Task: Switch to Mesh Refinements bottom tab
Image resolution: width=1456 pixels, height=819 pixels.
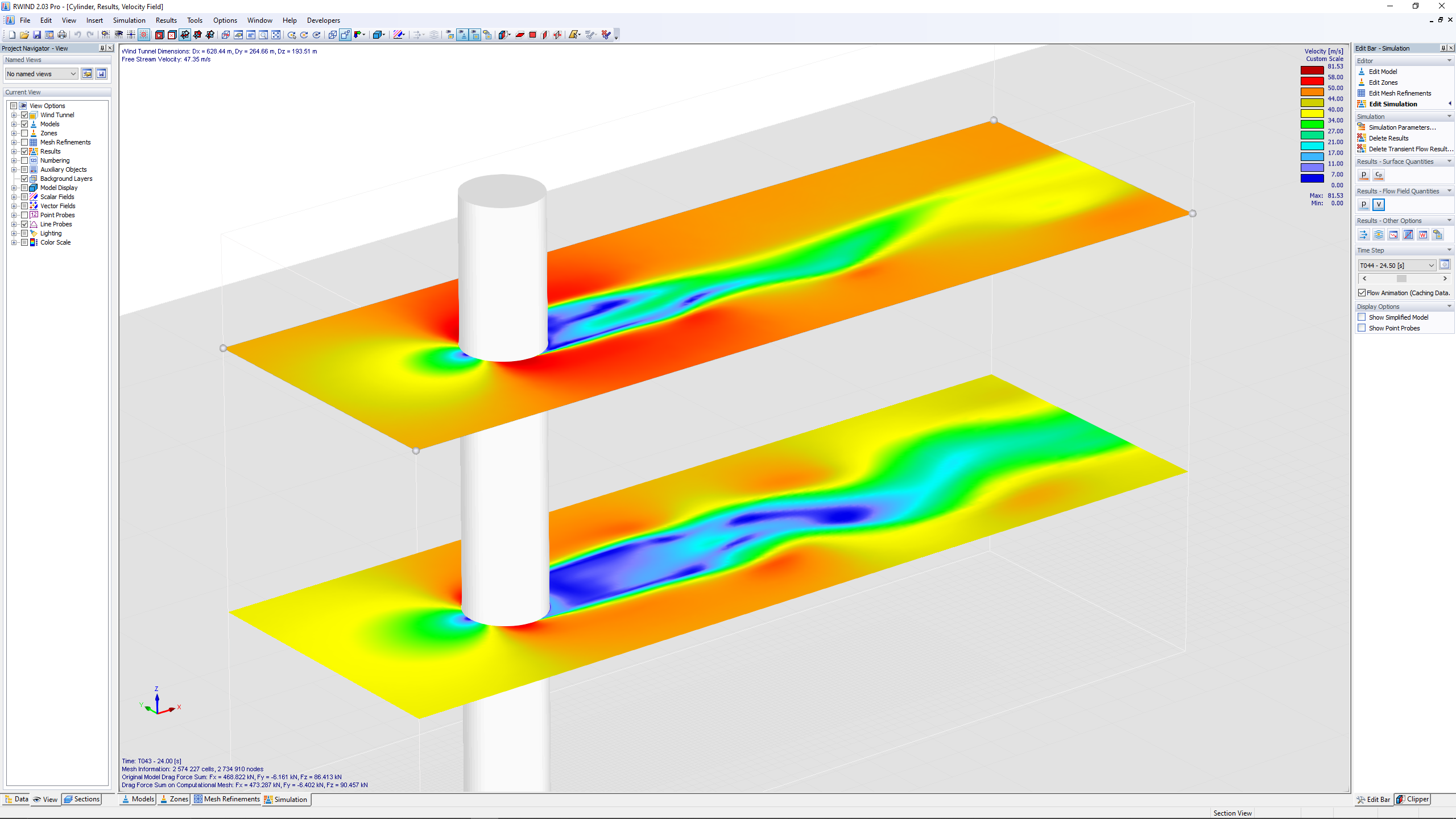Action: (226, 799)
